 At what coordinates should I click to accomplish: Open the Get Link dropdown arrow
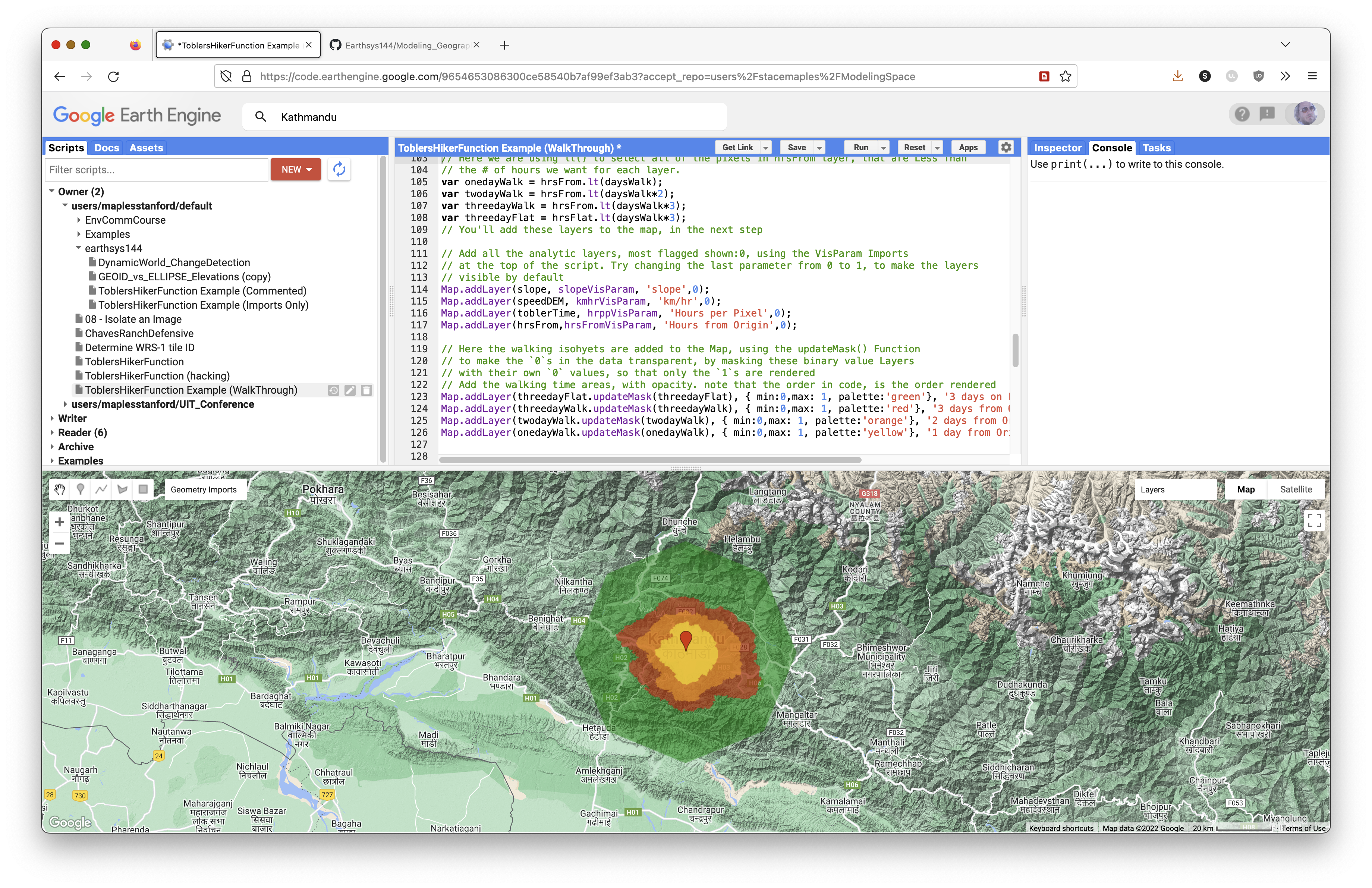[x=766, y=148]
